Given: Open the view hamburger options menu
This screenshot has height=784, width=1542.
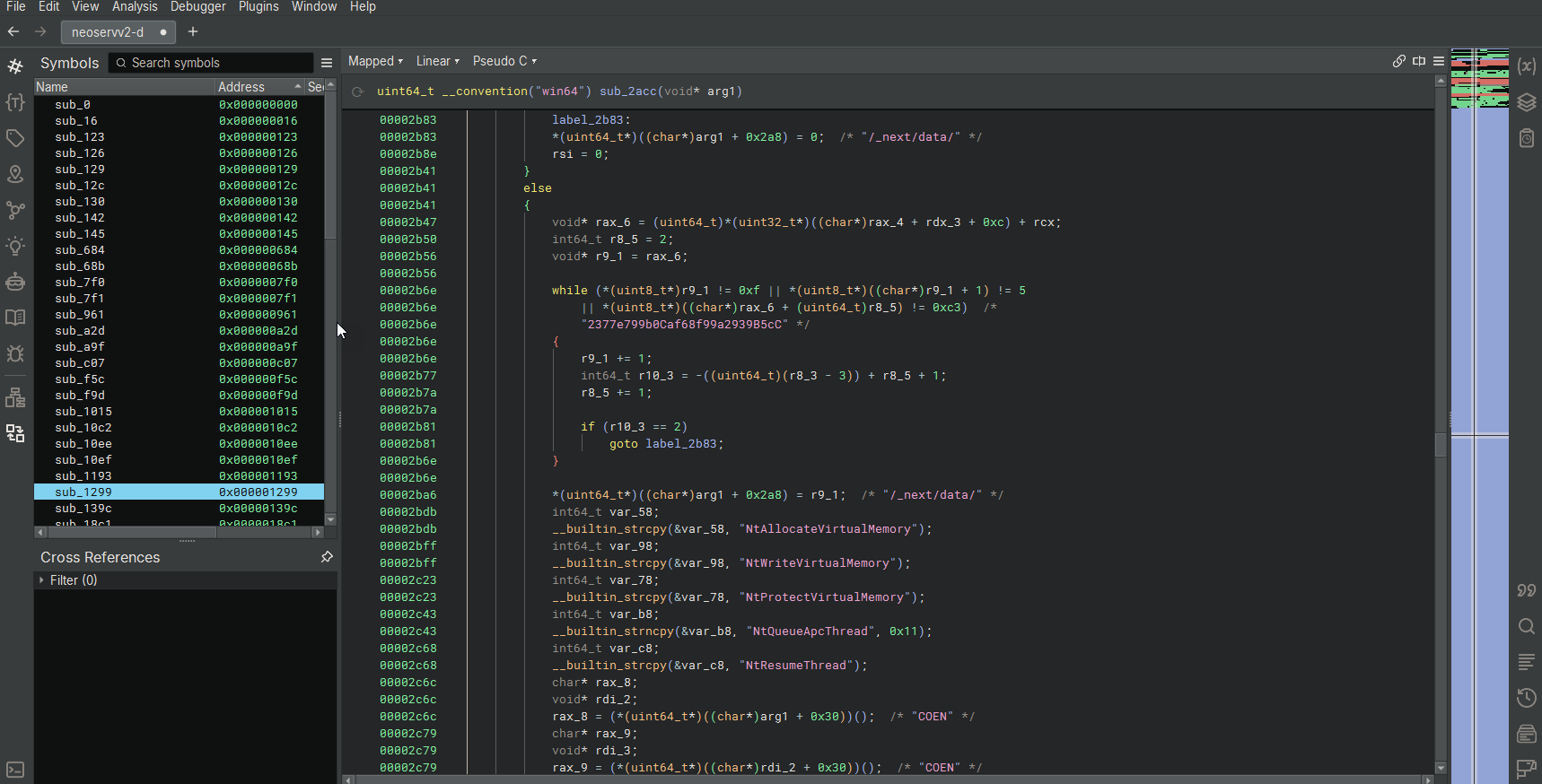Looking at the screenshot, I should point(1439,61).
